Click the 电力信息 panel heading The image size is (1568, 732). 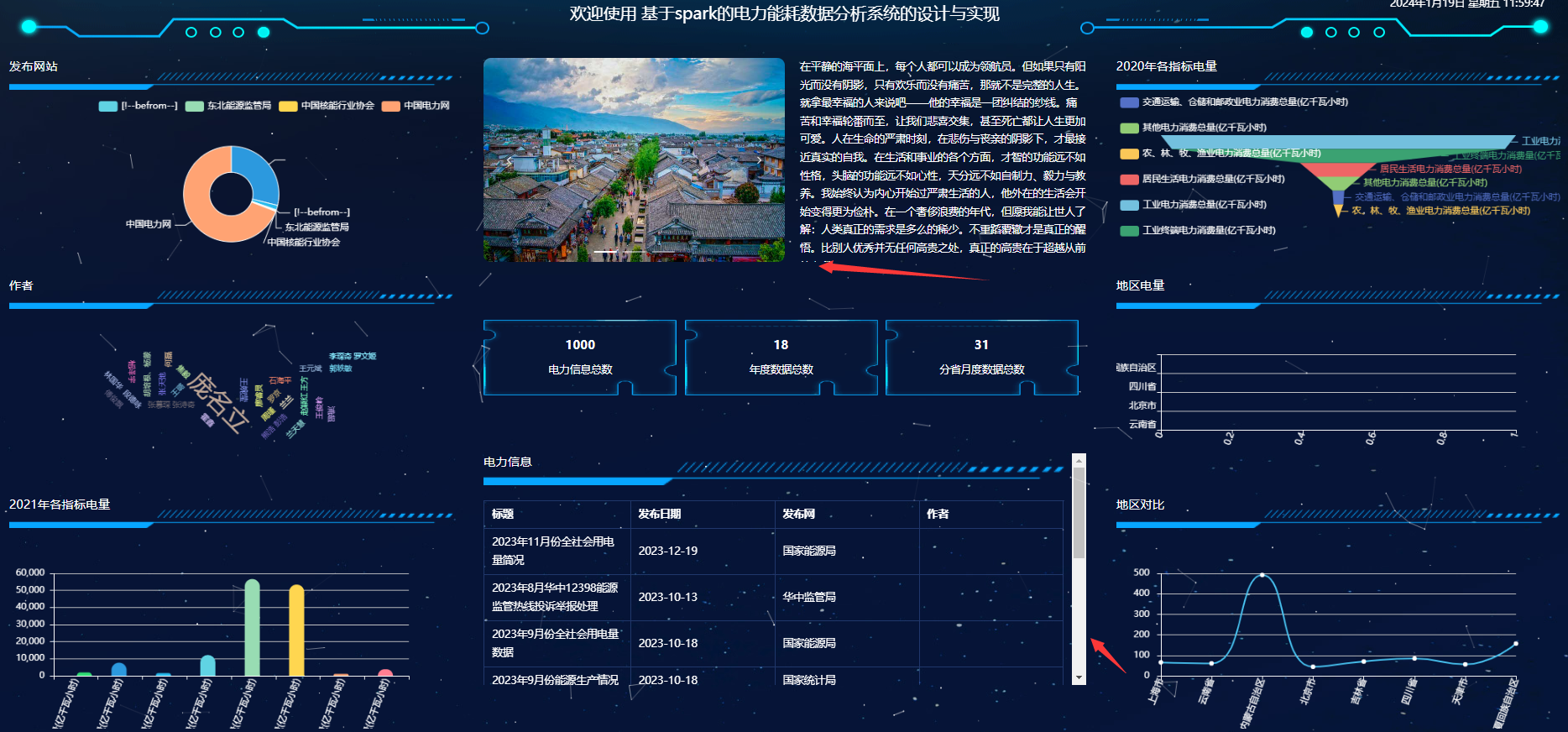(x=508, y=462)
